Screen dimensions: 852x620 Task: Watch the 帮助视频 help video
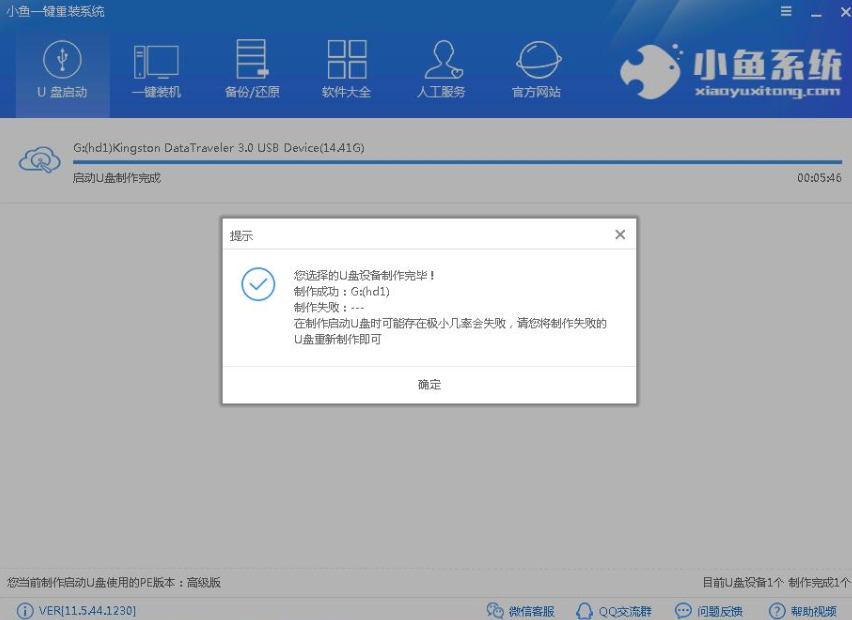pyautogui.click(x=802, y=610)
